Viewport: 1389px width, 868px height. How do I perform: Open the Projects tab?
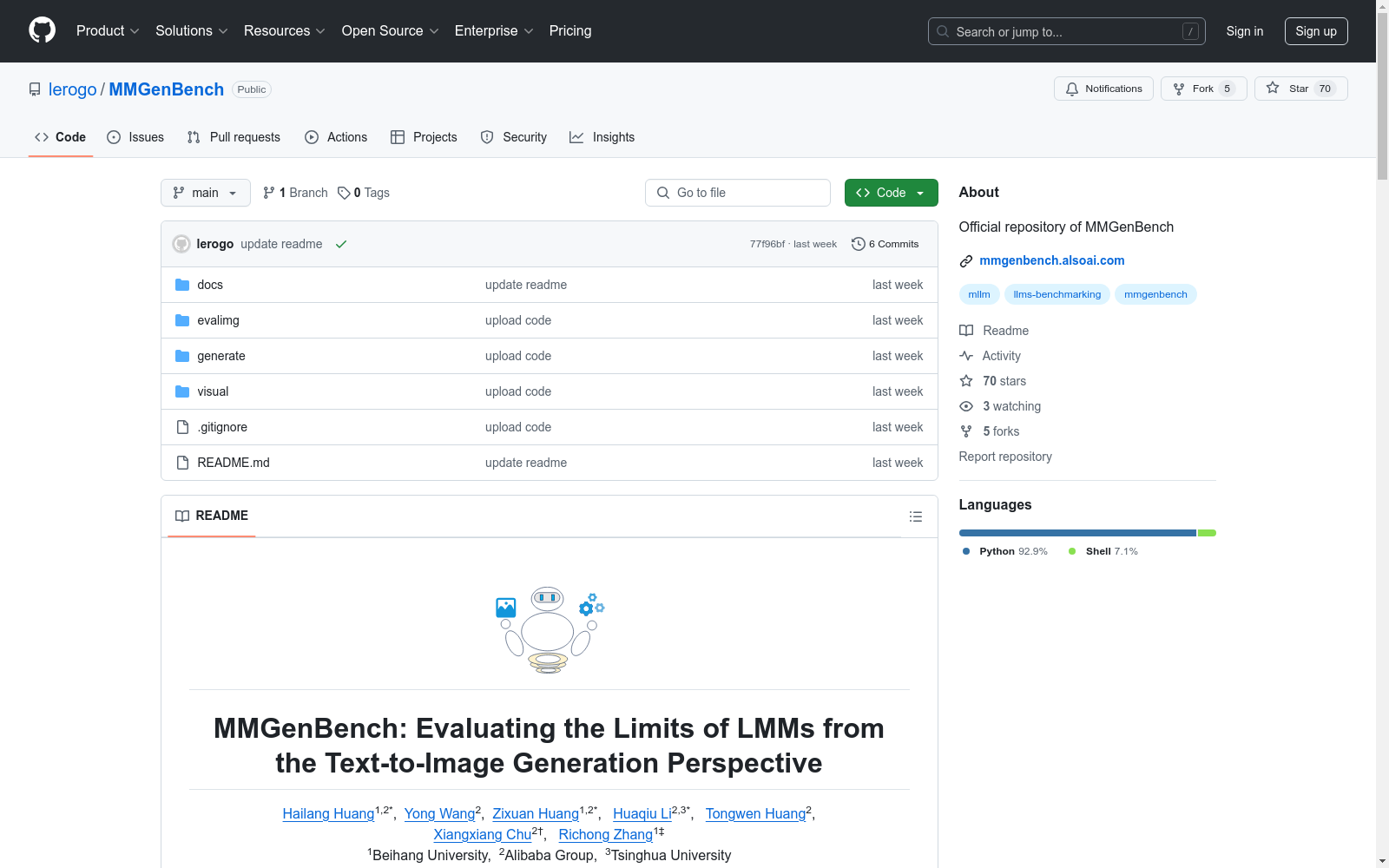pos(424,137)
